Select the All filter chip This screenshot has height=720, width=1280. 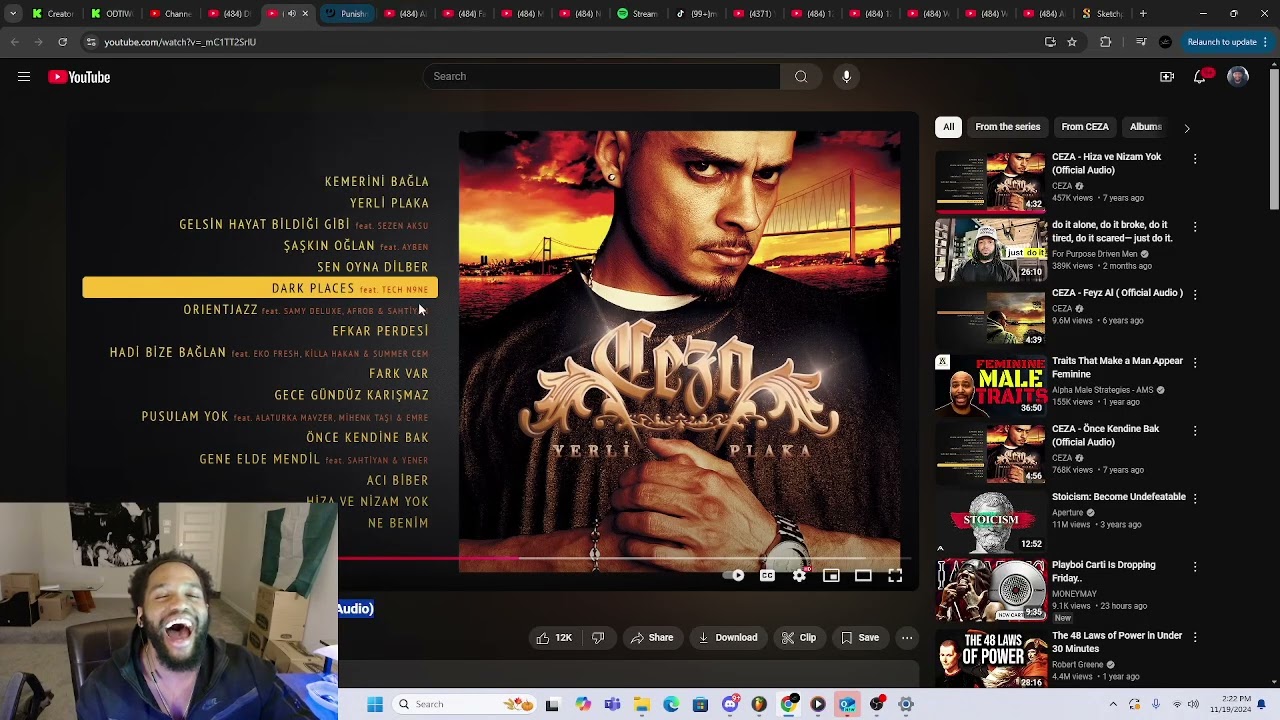[948, 127]
